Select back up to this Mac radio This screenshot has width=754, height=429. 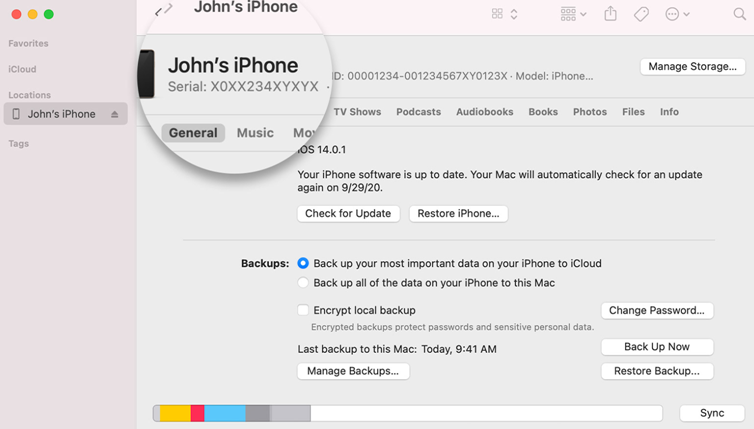[303, 283]
